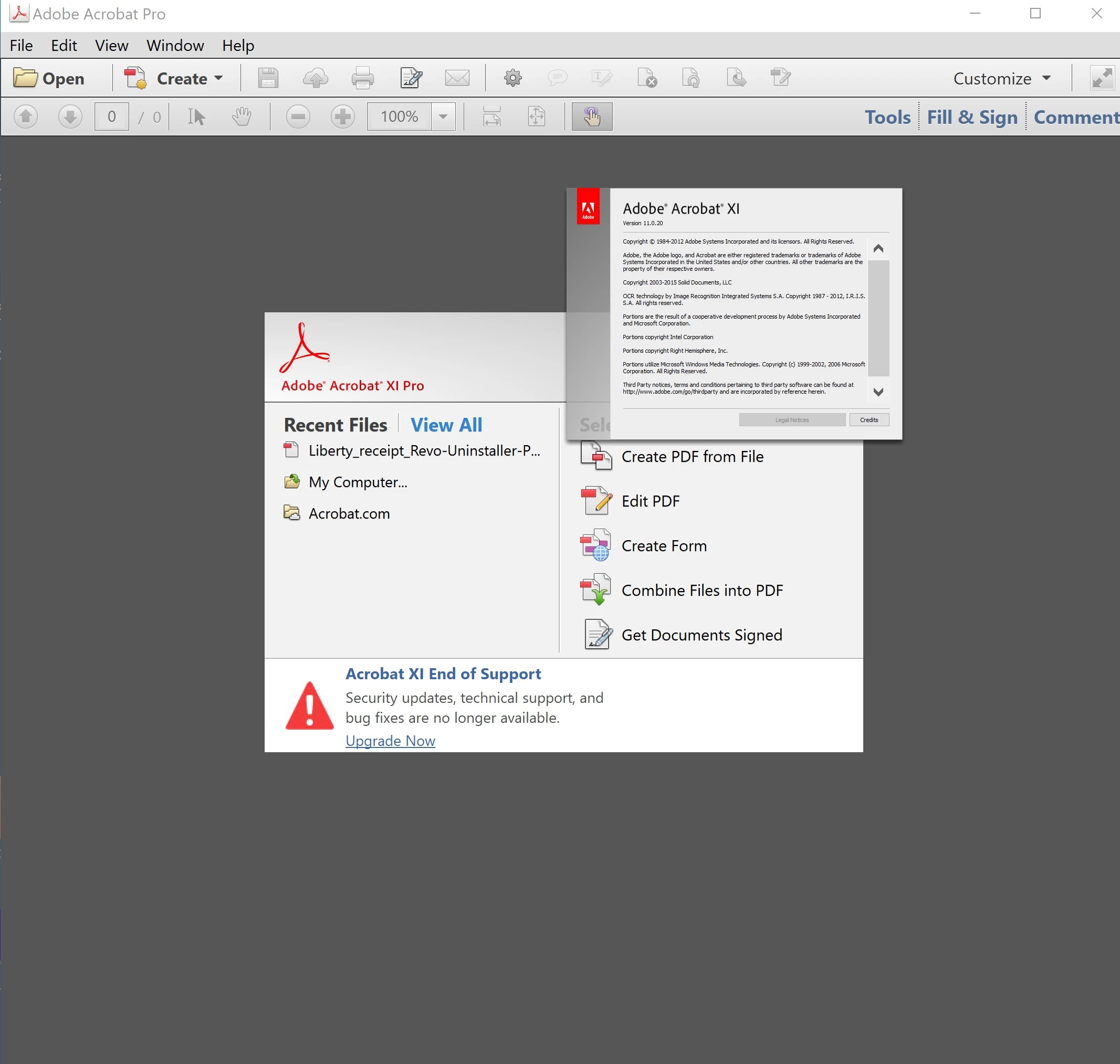Click the Open folder icon
The image size is (1120, 1064).
(x=26, y=78)
